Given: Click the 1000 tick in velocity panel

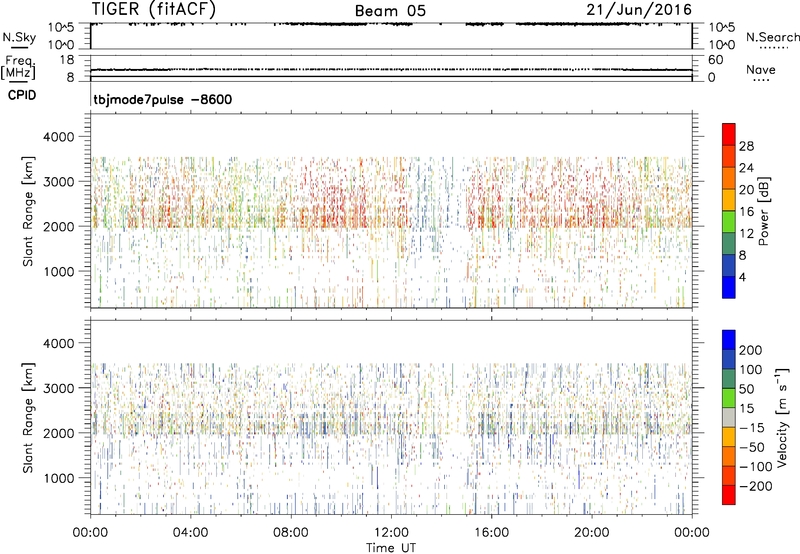Looking at the screenshot, I should tap(59, 479).
